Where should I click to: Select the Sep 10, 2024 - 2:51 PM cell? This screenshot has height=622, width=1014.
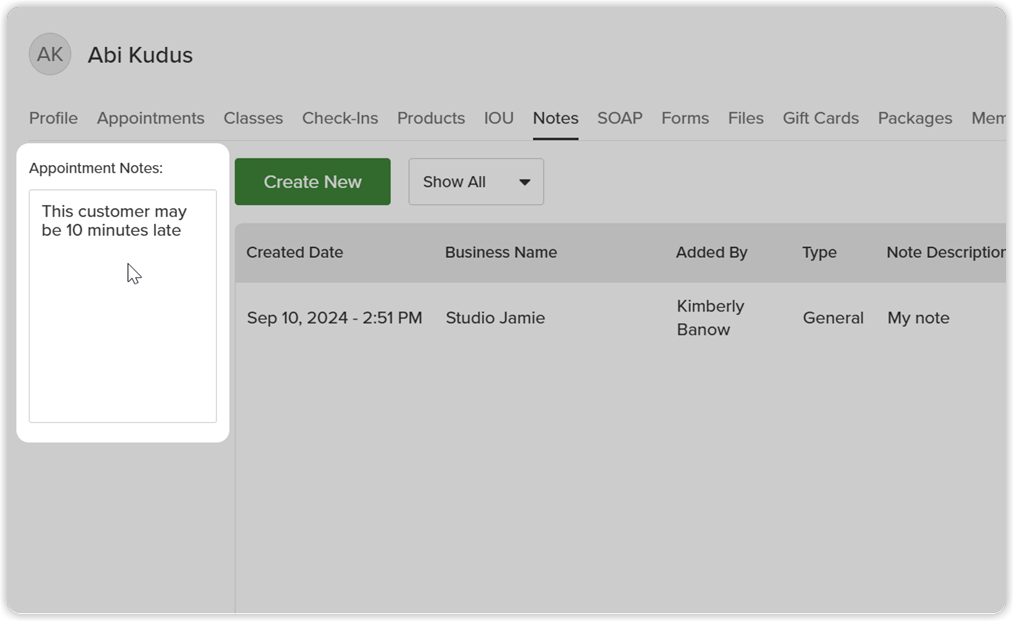click(x=334, y=317)
